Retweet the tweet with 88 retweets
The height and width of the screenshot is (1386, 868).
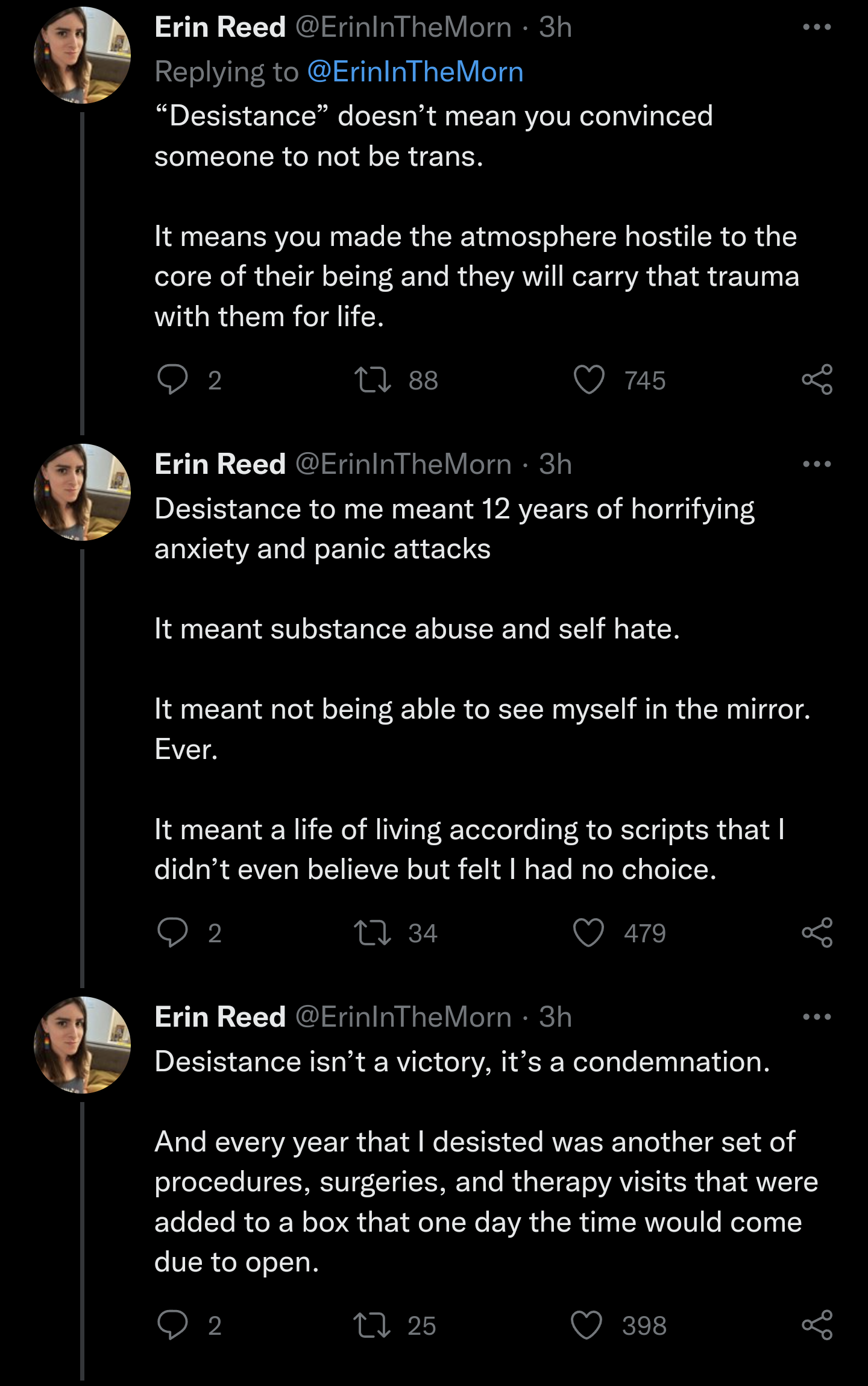pos(373,380)
